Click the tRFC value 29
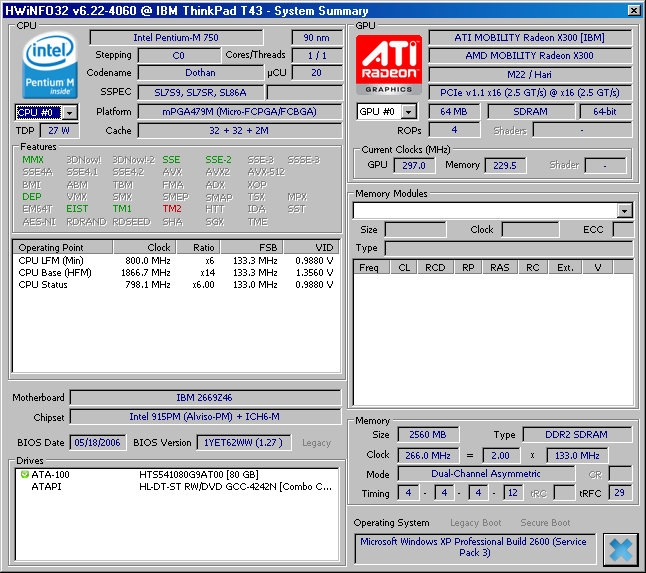This screenshot has width=646, height=573. coord(620,493)
